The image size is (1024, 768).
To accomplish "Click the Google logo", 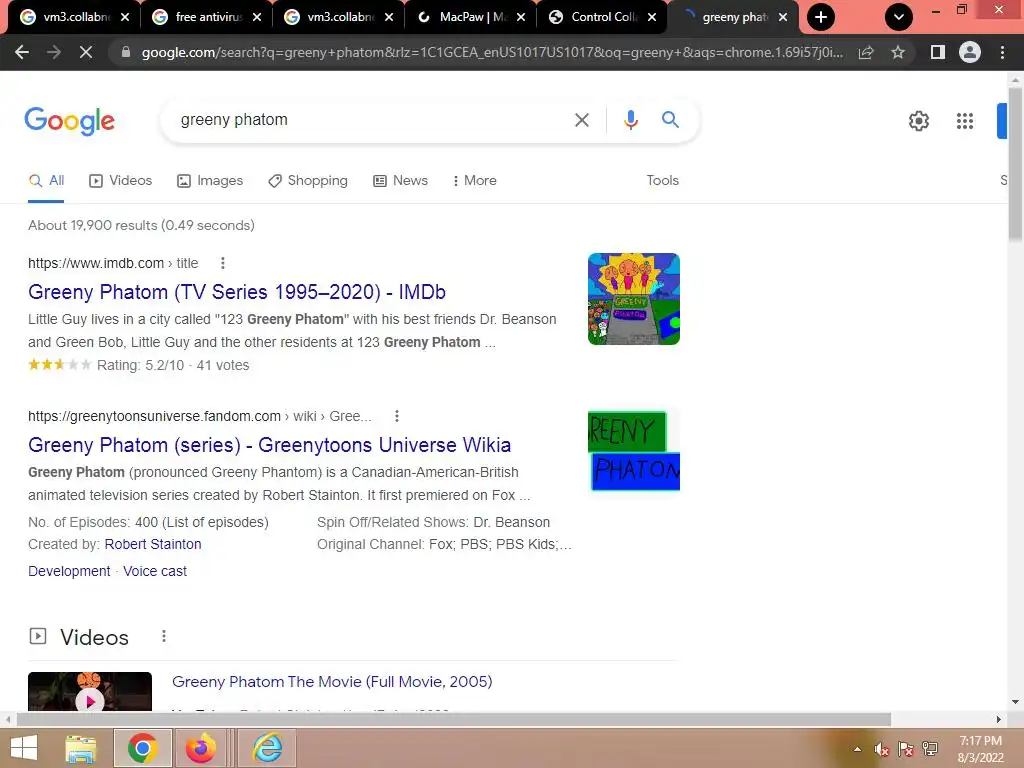I will tap(69, 121).
